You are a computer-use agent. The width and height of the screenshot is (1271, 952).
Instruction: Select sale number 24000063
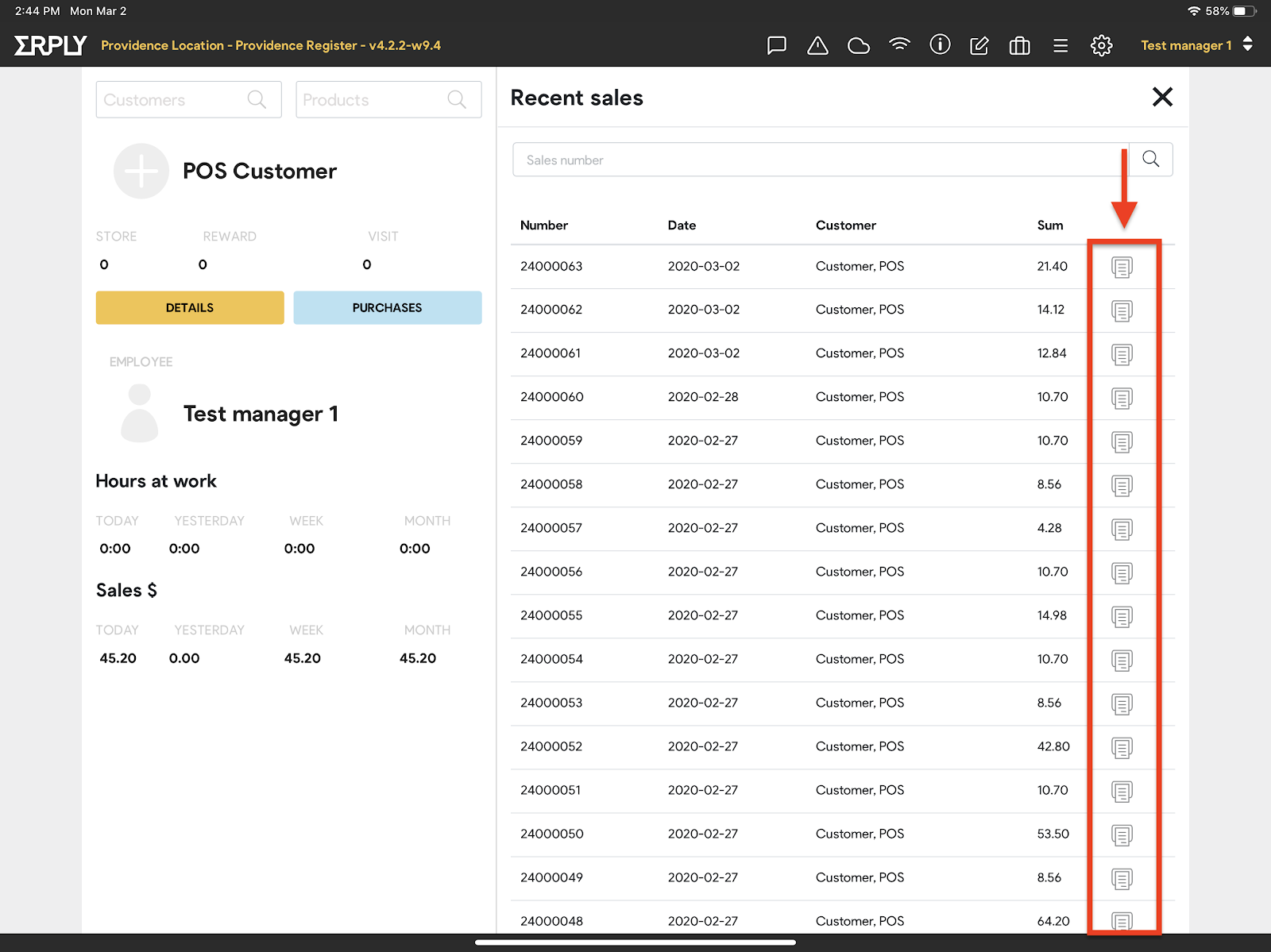click(551, 266)
